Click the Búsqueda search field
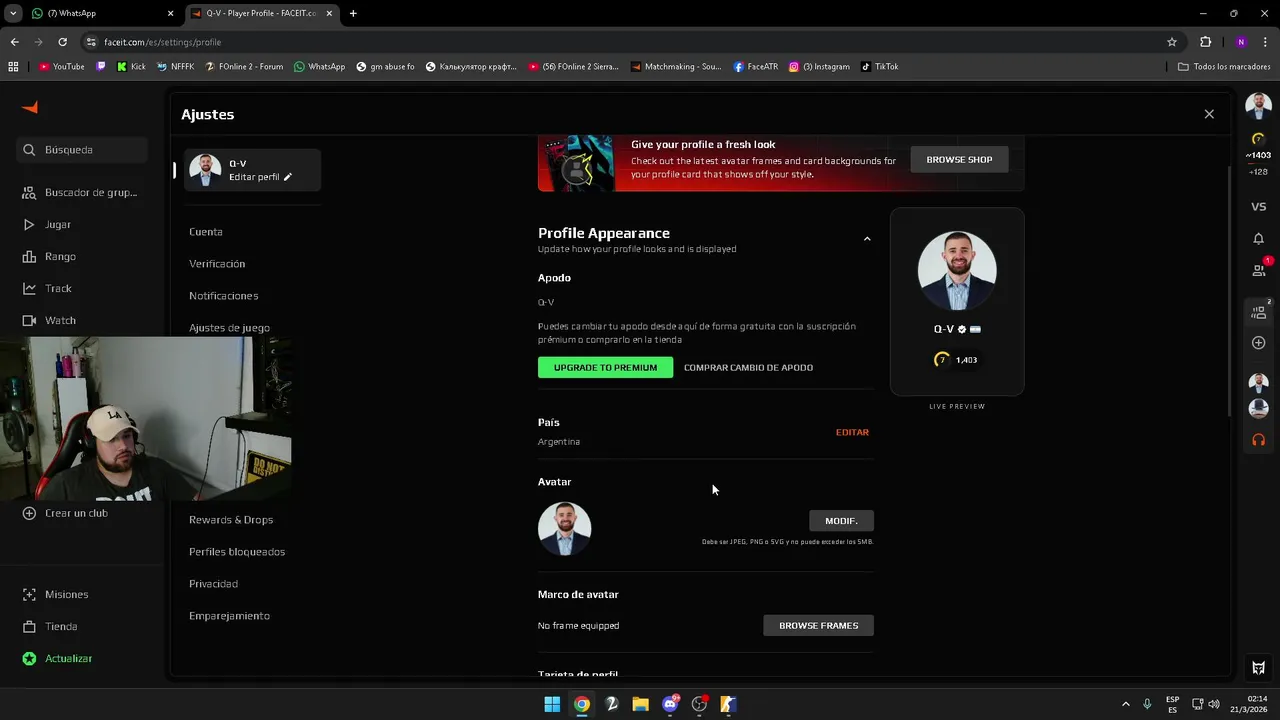This screenshot has height=720, width=1280. tap(82, 150)
